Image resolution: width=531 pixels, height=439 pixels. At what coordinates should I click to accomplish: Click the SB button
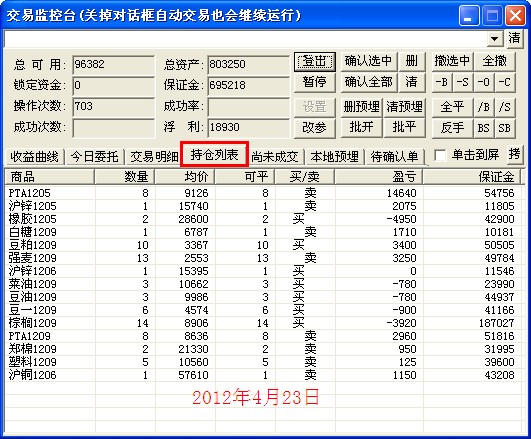pos(505,128)
